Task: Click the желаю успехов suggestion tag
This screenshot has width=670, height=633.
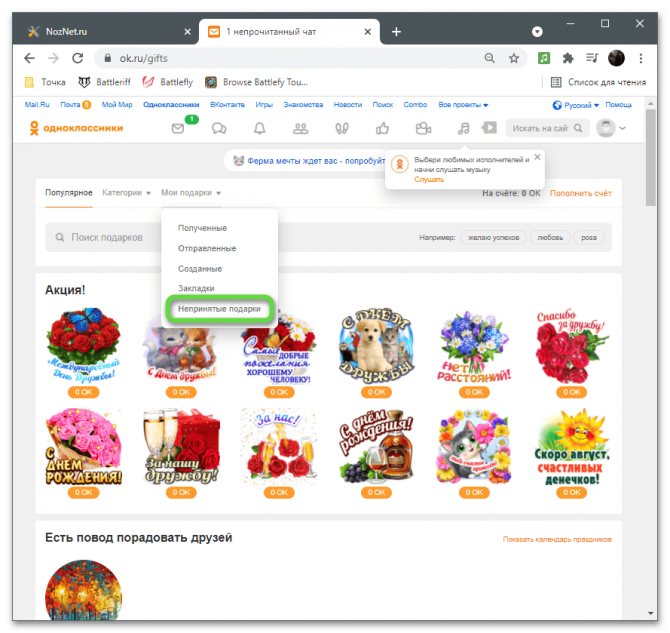Action: (x=494, y=238)
